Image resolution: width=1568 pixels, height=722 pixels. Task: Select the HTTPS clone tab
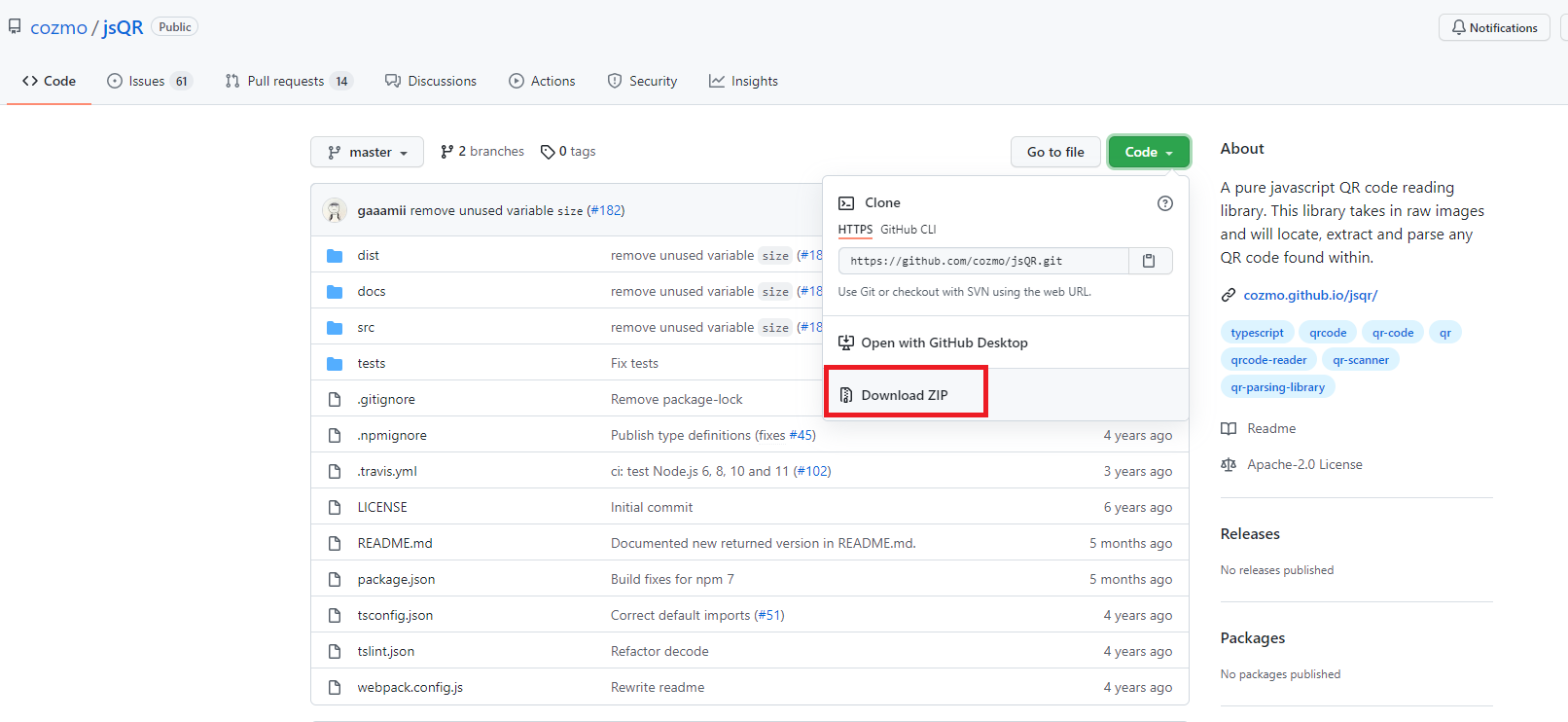point(855,230)
